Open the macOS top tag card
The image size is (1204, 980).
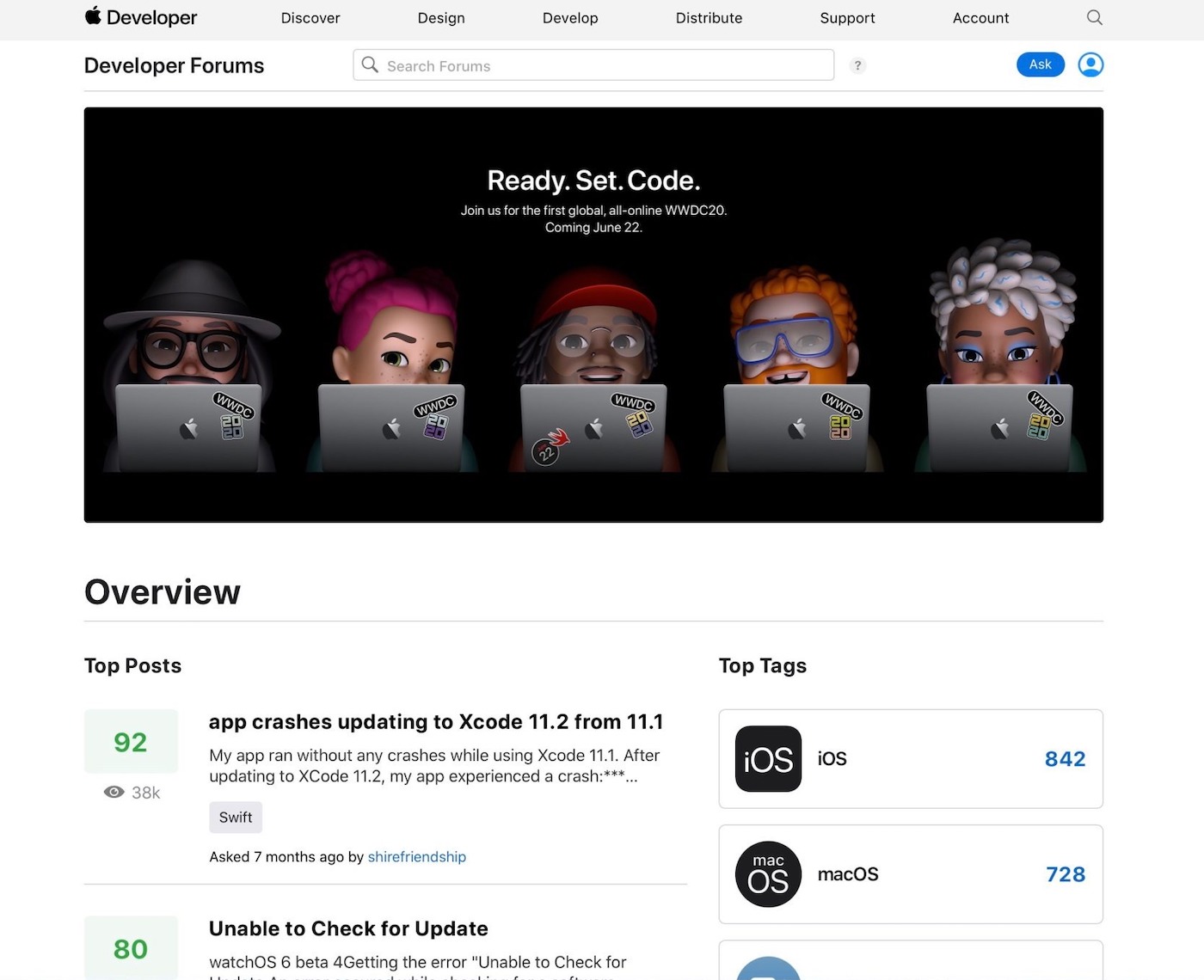(x=911, y=874)
